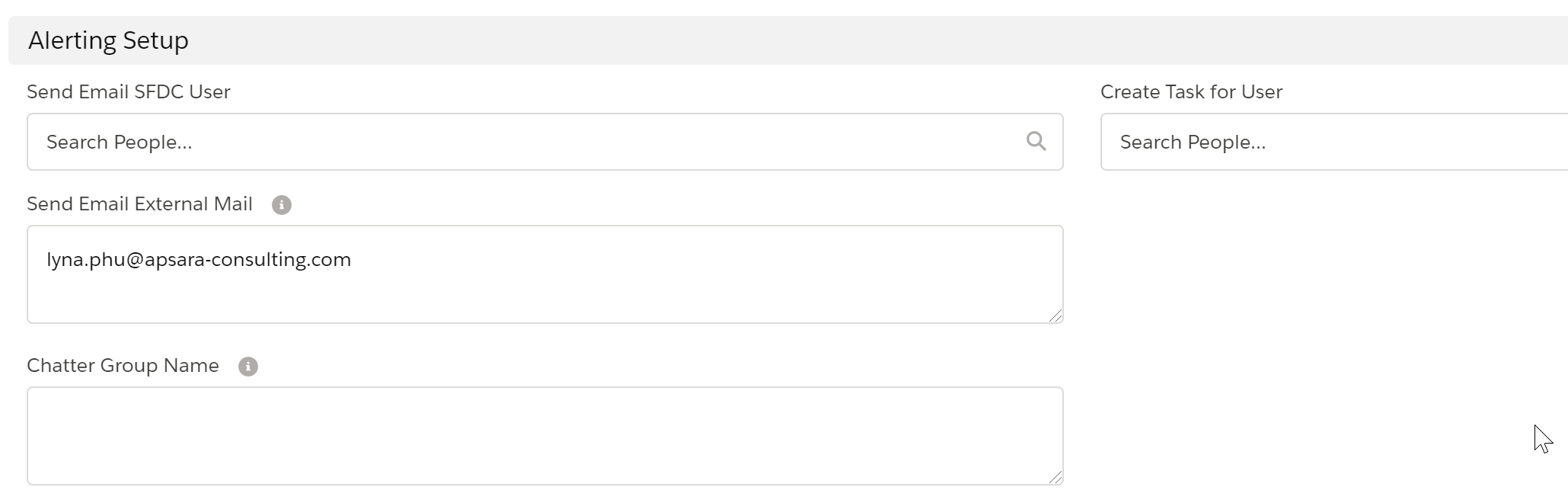This screenshot has height=500, width=1568.
Task: Click the info icon beside Chatter Group Name
Action: tap(248, 367)
